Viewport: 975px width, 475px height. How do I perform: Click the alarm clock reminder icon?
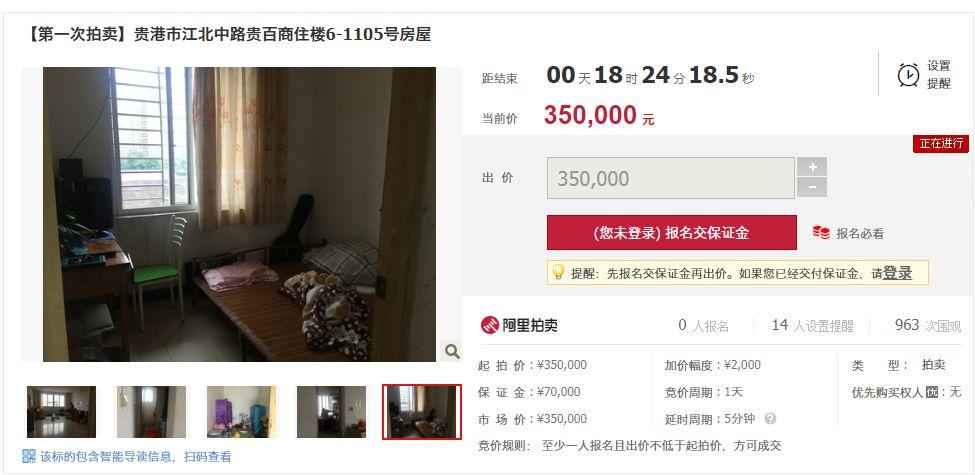[x=908, y=75]
